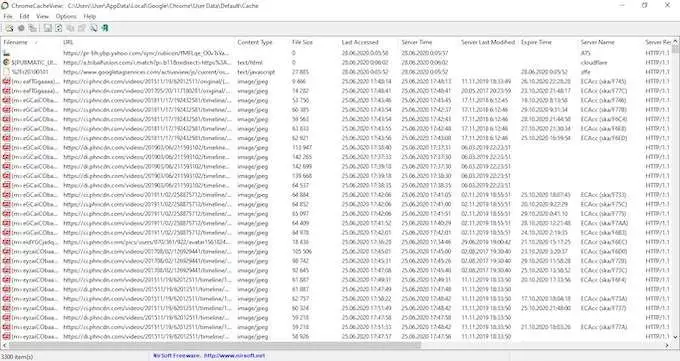The width and height of the screenshot is (680, 361).
Task: Click the blank file icon of googletagservices row
Action: click(x=6, y=72)
